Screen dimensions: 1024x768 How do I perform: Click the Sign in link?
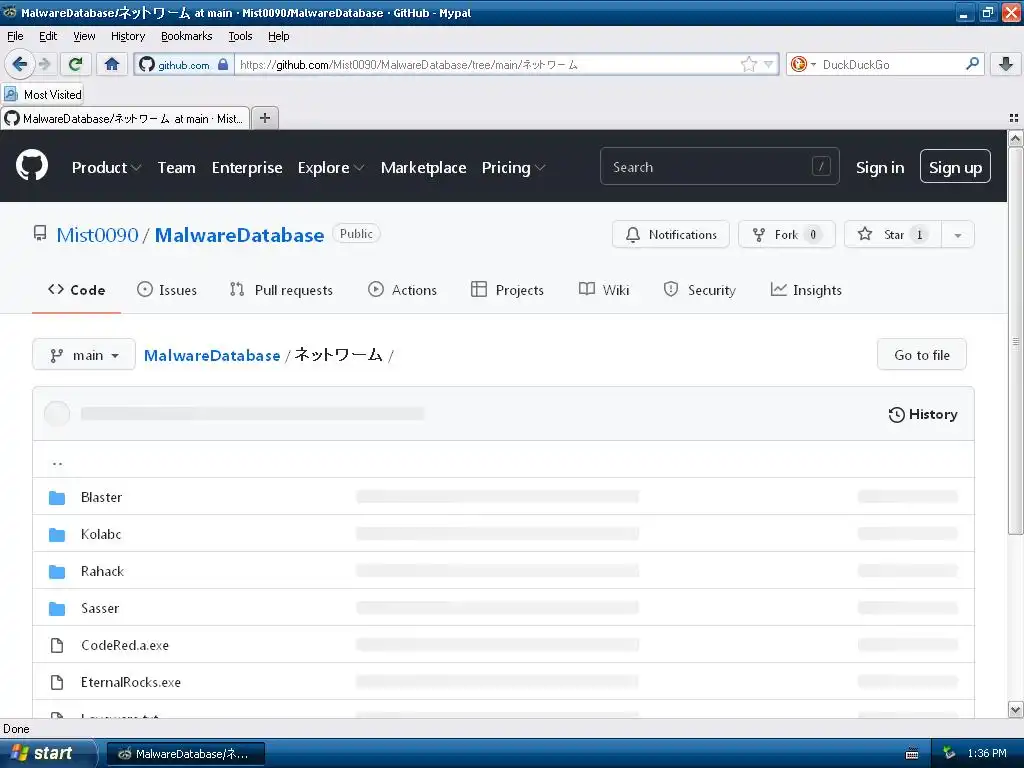click(880, 168)
